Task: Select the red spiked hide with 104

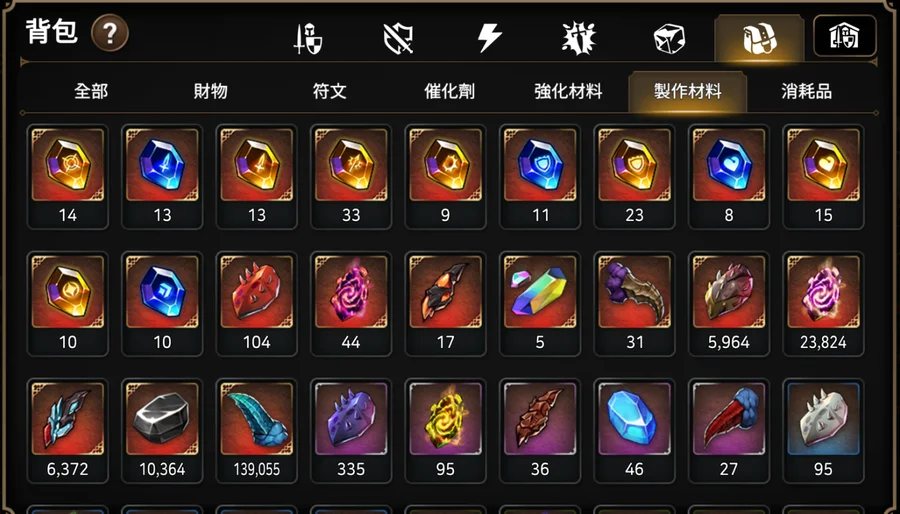Action: click(x=257, y=303)
